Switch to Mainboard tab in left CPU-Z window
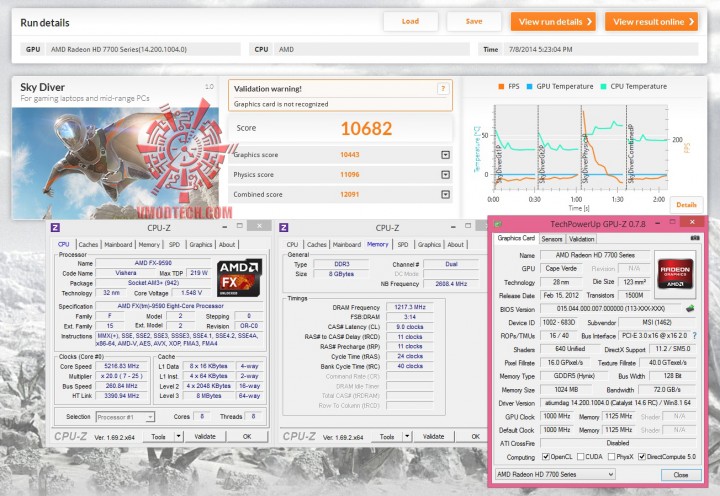 tap(118, 244)
